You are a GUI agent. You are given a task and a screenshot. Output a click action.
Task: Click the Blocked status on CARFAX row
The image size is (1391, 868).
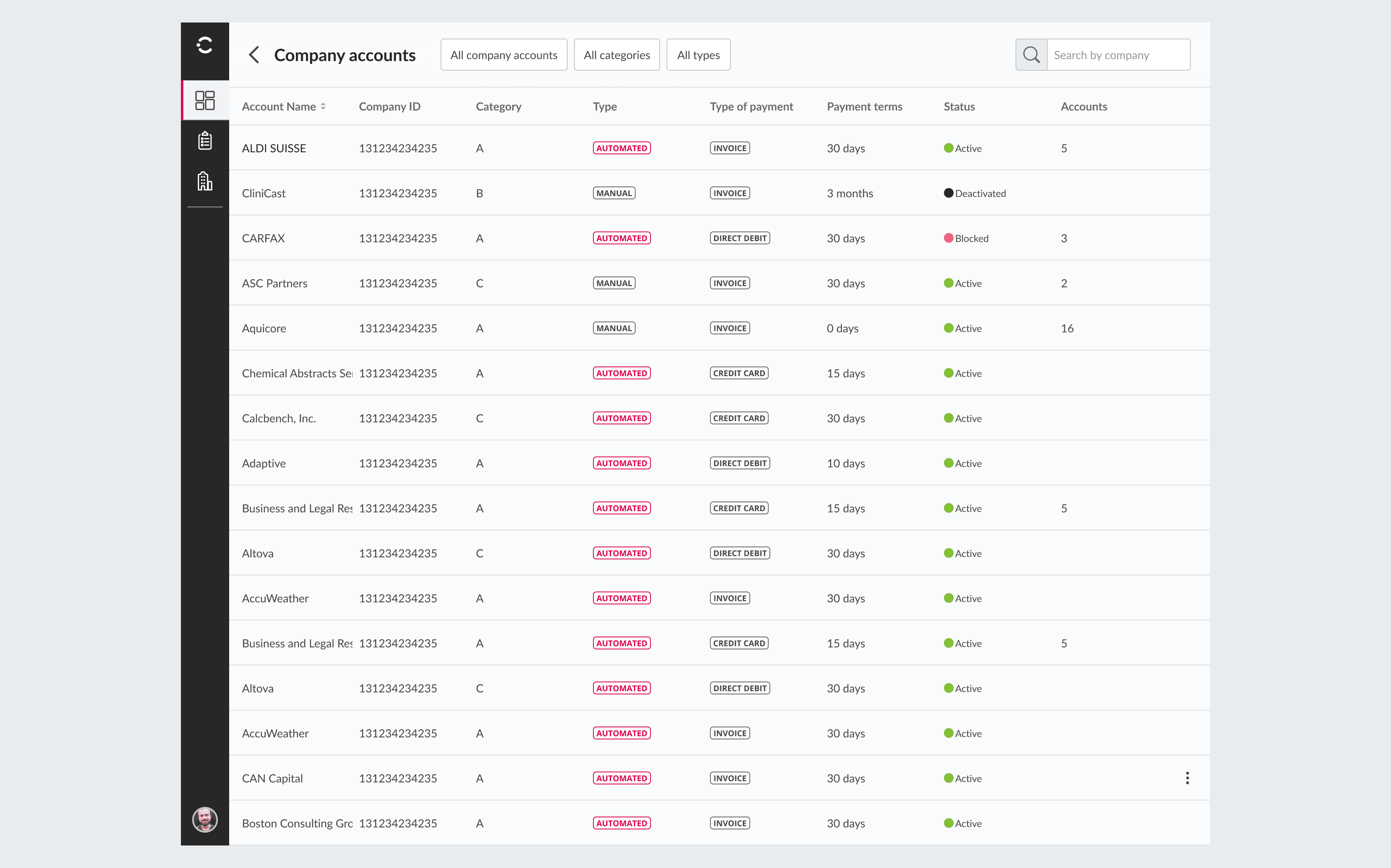(966, 238)
